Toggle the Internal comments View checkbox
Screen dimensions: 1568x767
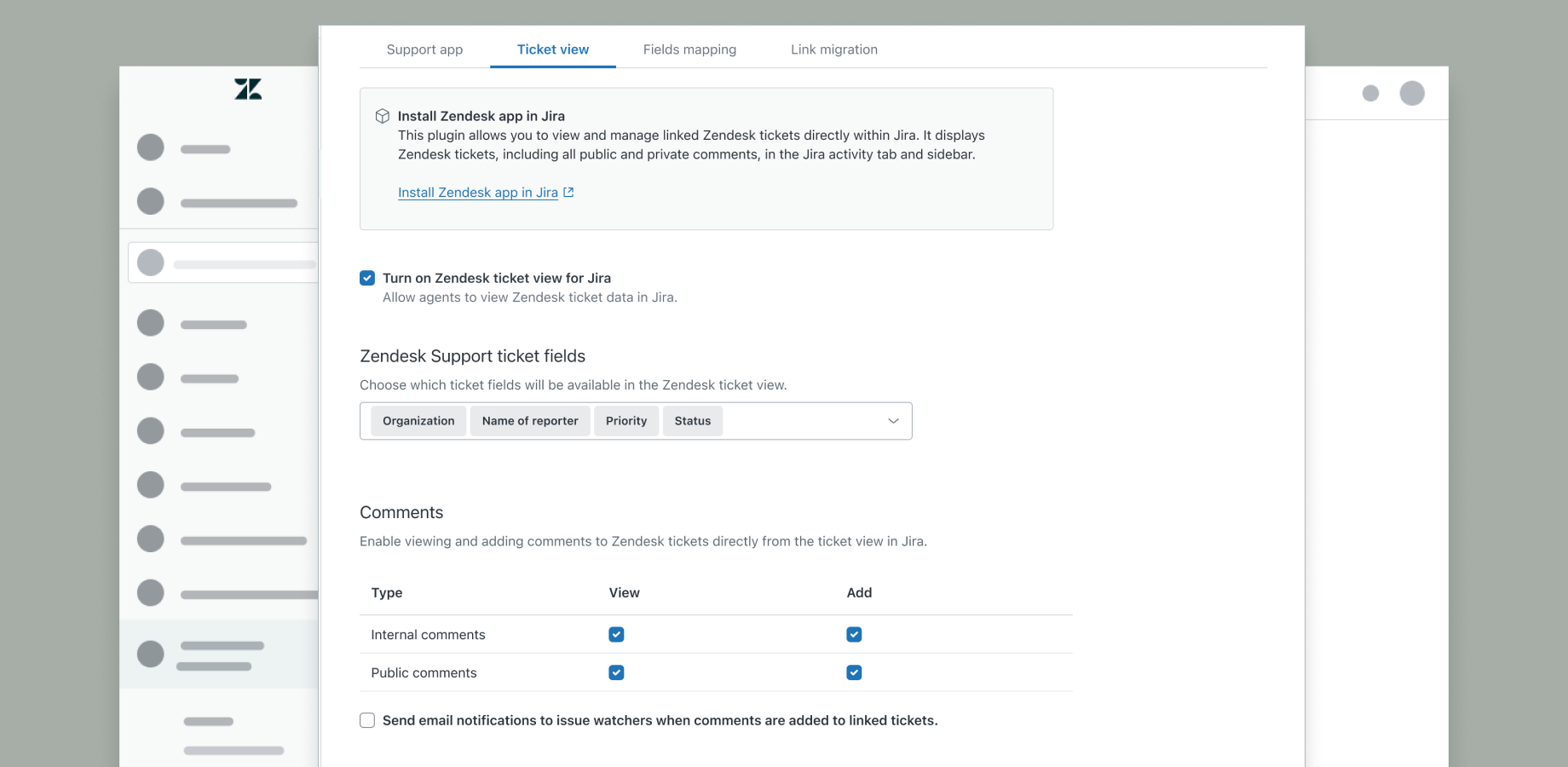(616, 634)
